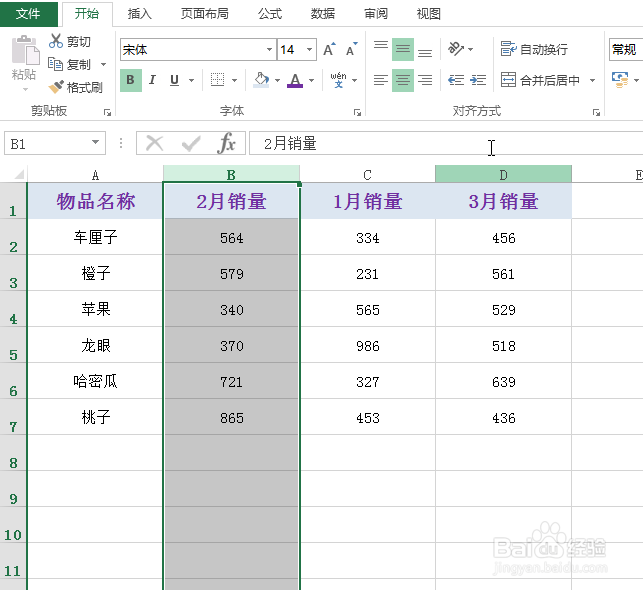Apply purple font color A icon
643x590 pixels.
tap(295, 80)
